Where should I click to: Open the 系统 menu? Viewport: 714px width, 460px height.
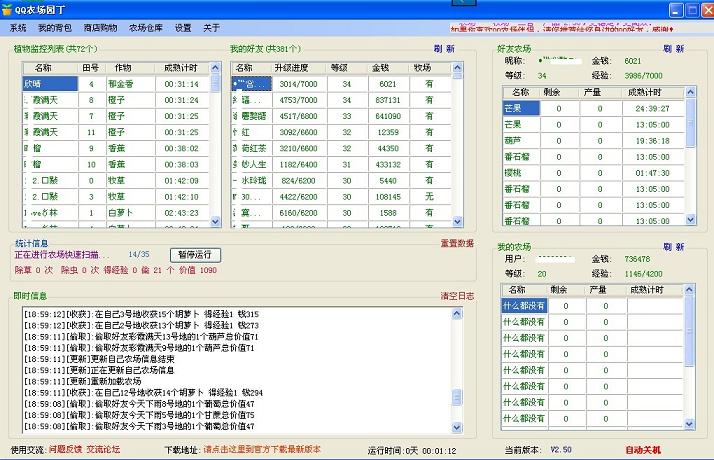[18, 28]
